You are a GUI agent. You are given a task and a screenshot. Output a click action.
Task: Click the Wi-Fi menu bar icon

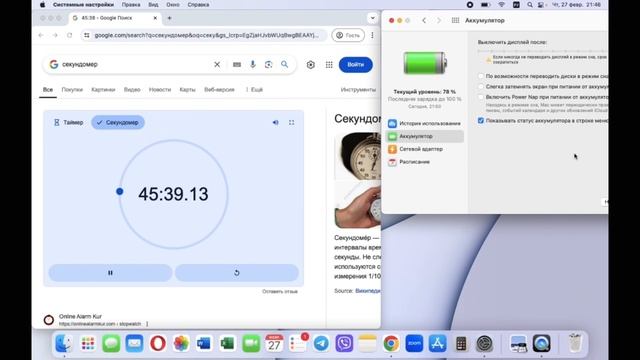[x=501, y=5]
